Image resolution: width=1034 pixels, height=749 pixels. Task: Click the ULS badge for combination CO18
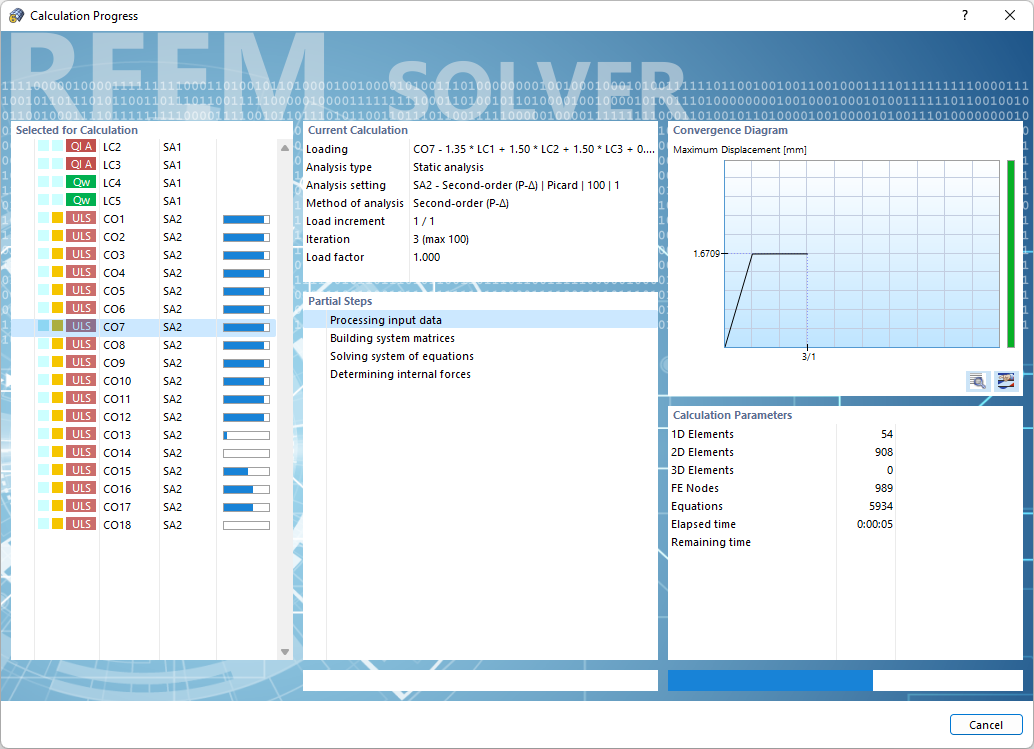point(79,524)
